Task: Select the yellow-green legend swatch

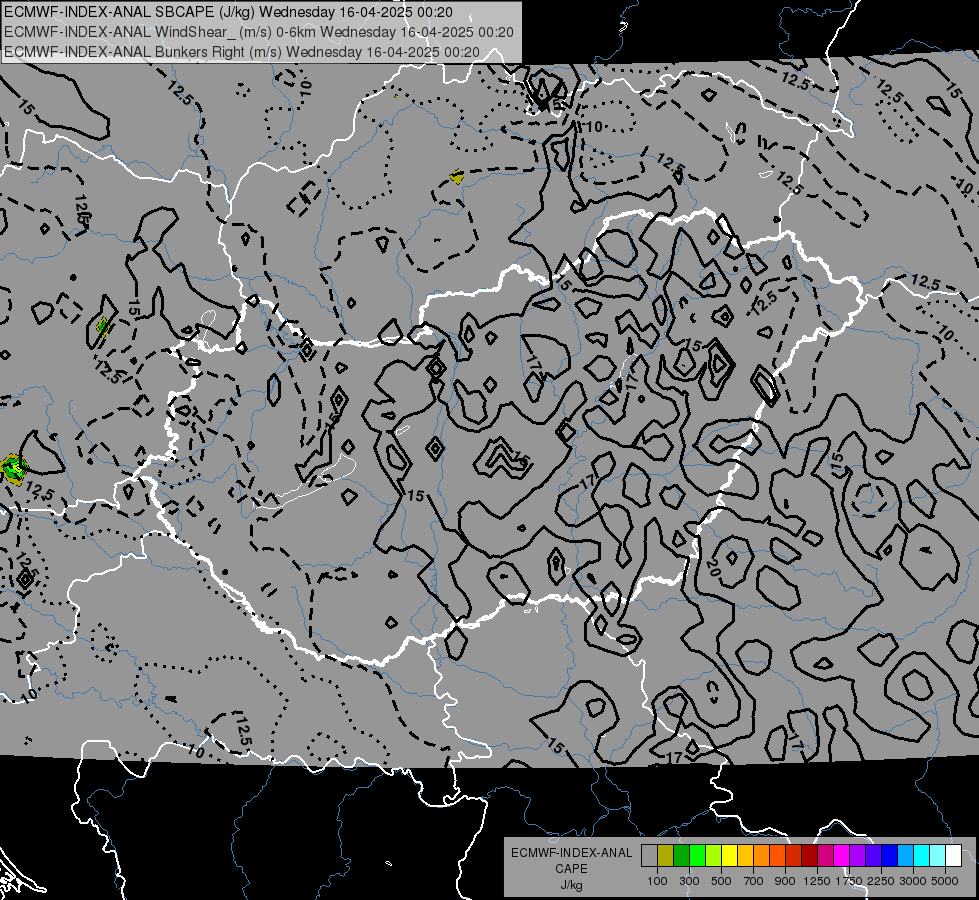Action: pos(714,856)
